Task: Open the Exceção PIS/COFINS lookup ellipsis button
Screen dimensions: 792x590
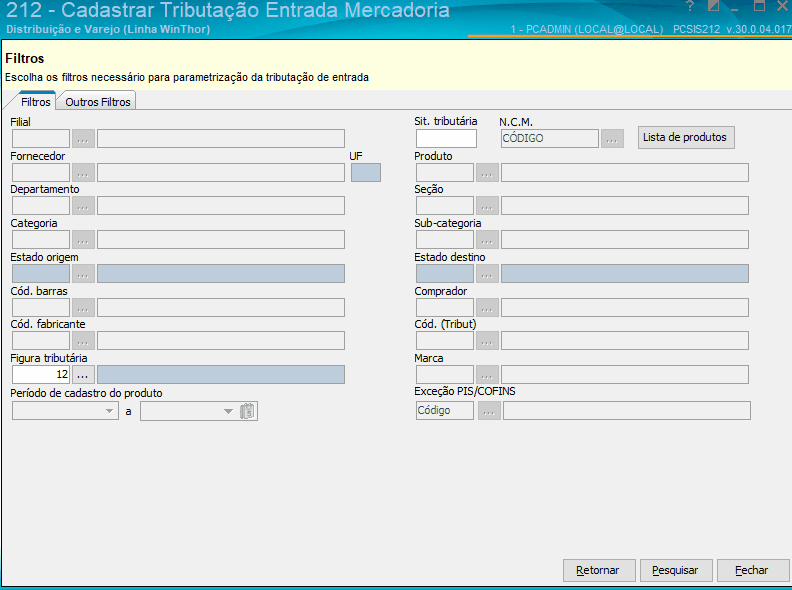Action: (x=489, y=411)
